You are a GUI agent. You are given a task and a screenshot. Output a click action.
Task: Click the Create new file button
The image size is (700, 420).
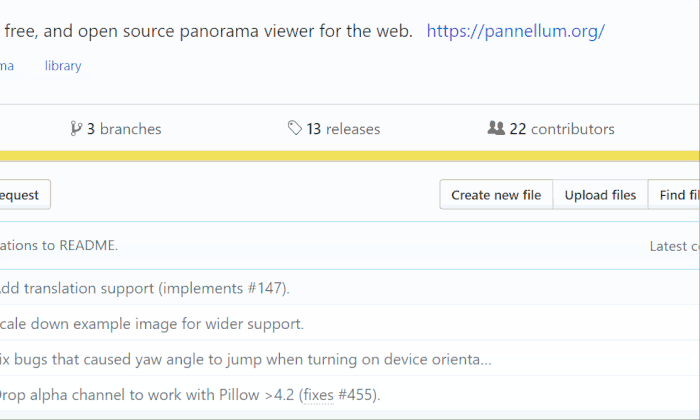[x=496, y=195]
